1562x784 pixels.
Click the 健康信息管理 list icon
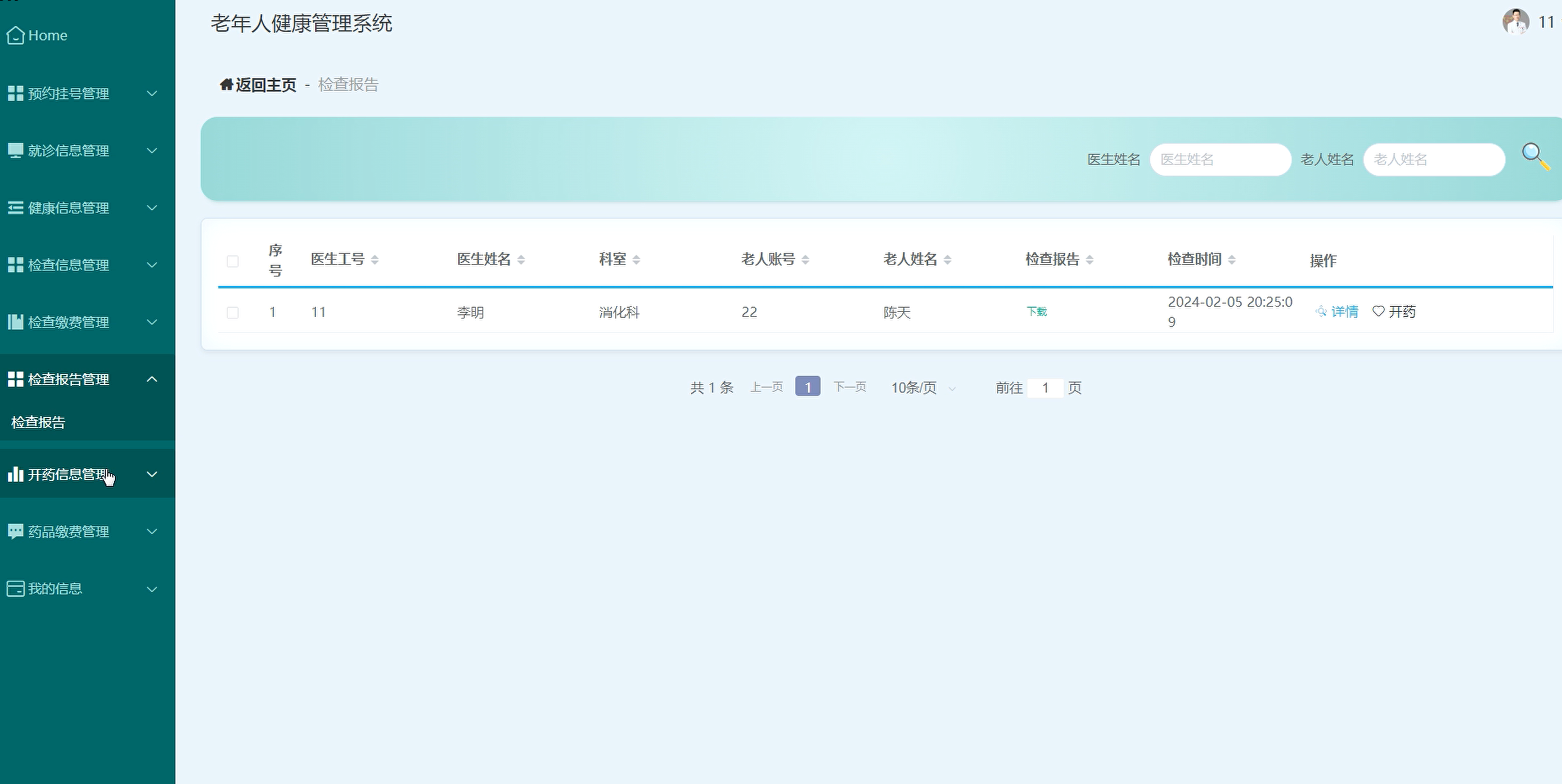click(15, 208)
